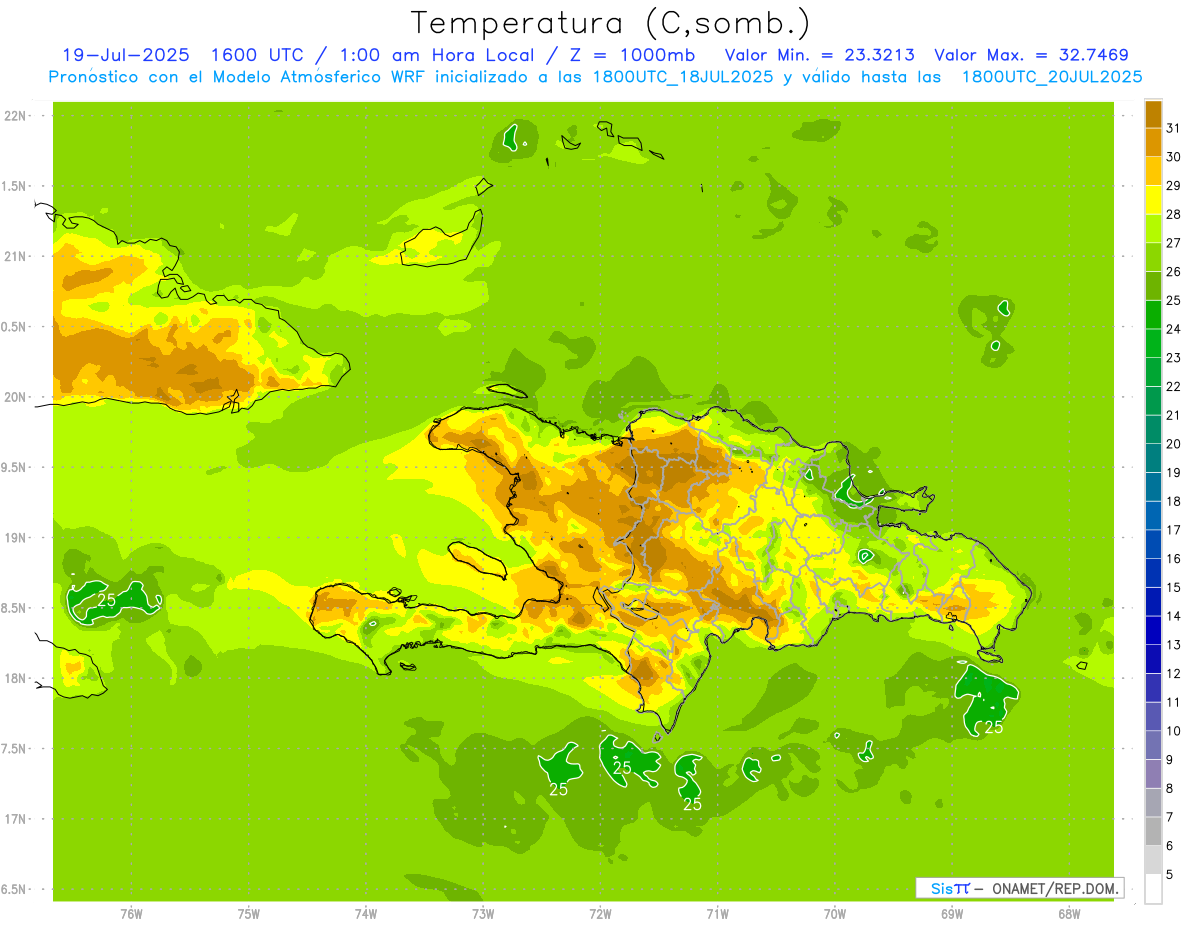Click the "74W" longitude axis label
1200x927 pixels.
pos(366,914)
